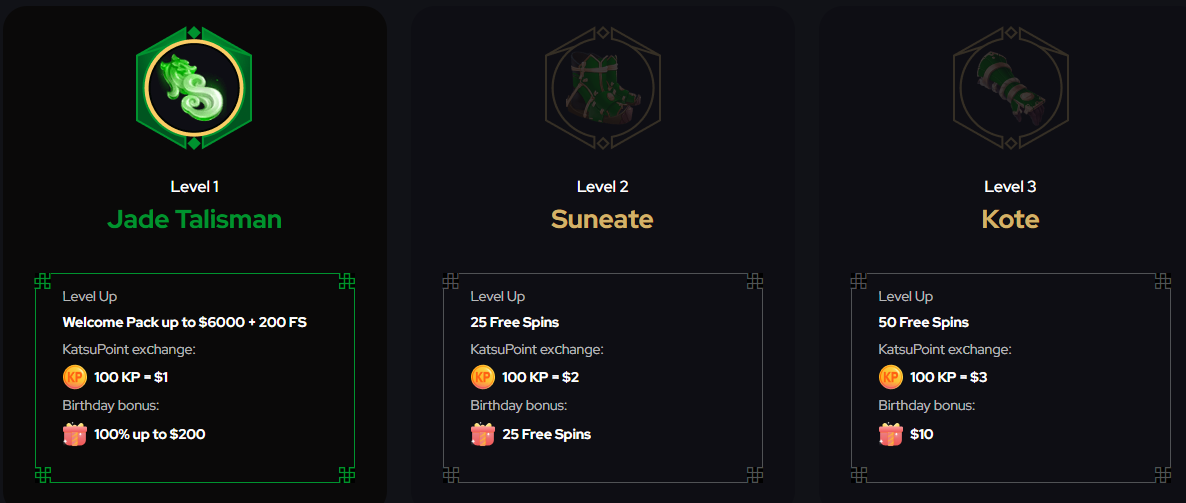The image size is (1186, 503).
Task: Click Welcome Pack up to $6000 + 200 FS
Action: (x=185, y=322)
